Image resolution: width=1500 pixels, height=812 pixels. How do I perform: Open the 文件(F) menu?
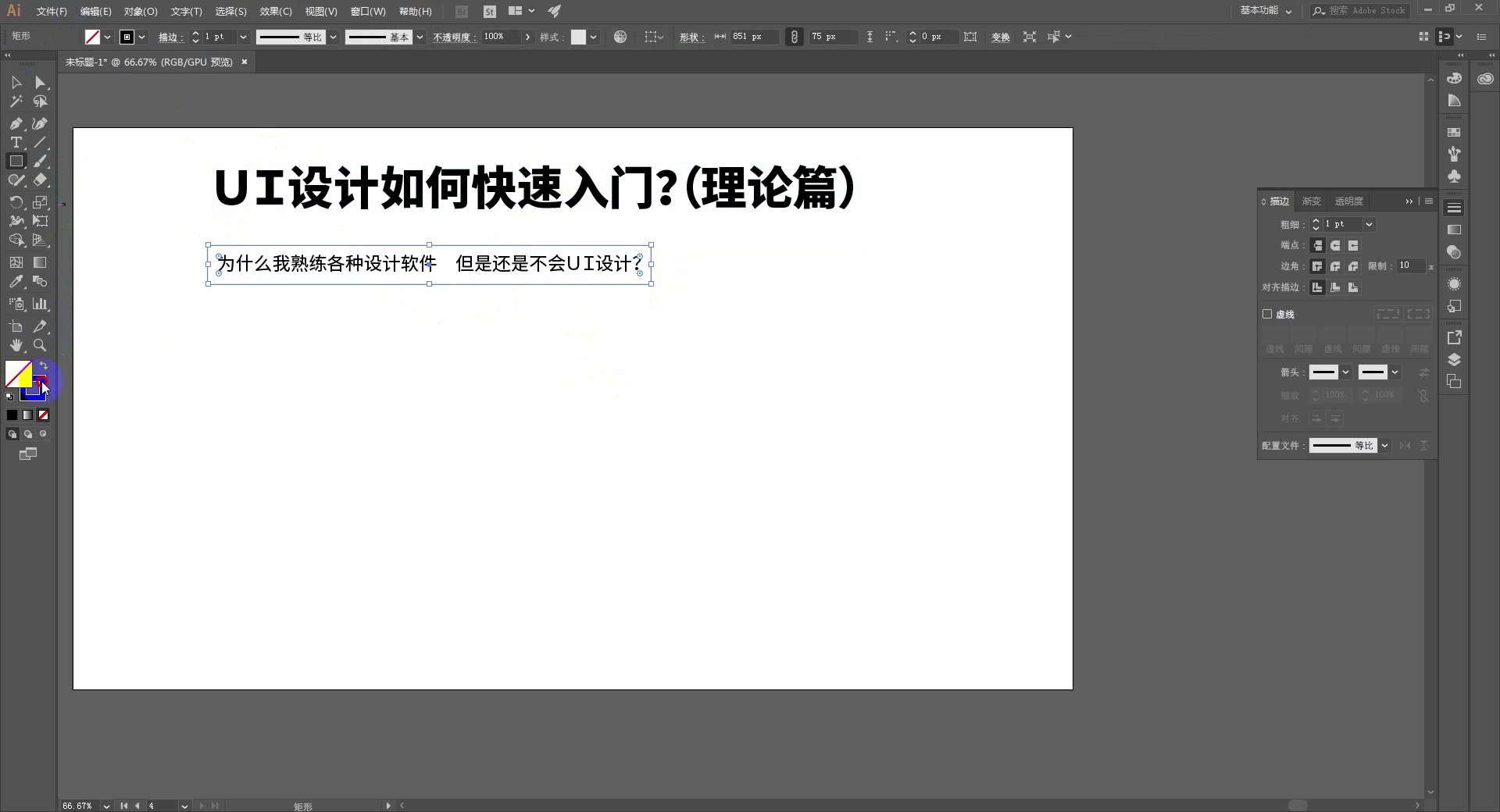[x=52, y=12]
